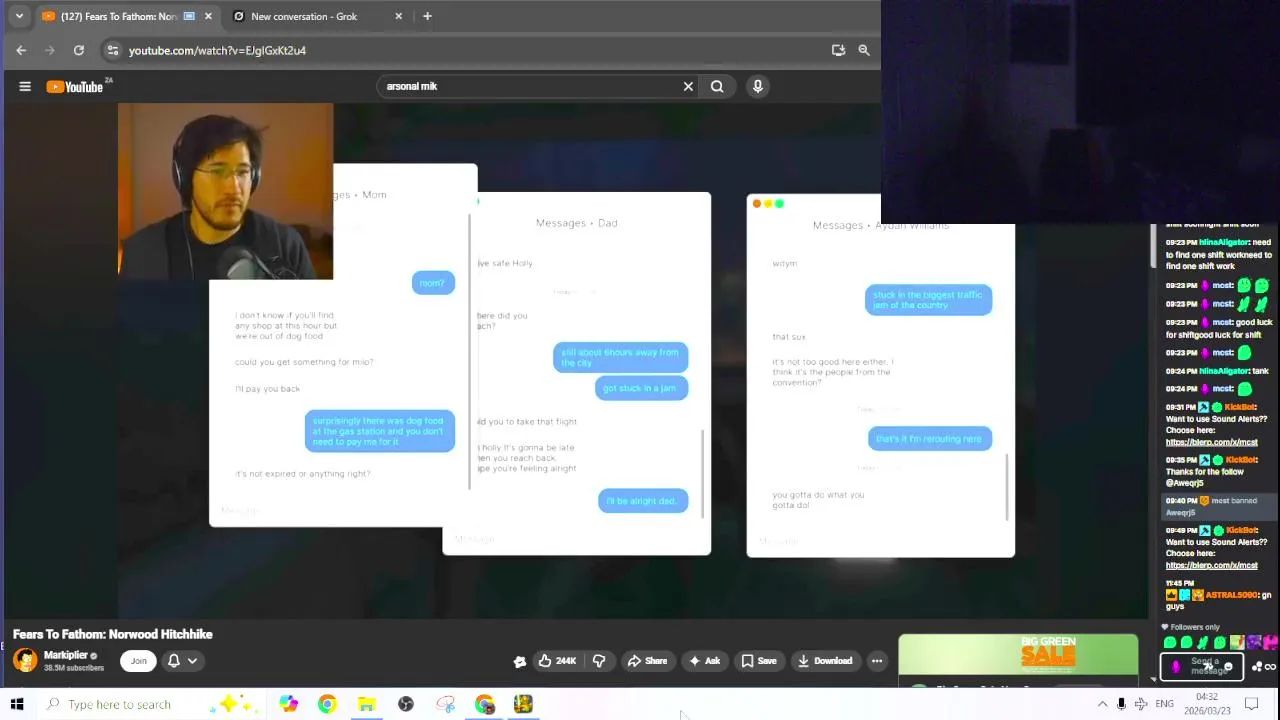Open the ENG language switcher

pos(1165,704)
